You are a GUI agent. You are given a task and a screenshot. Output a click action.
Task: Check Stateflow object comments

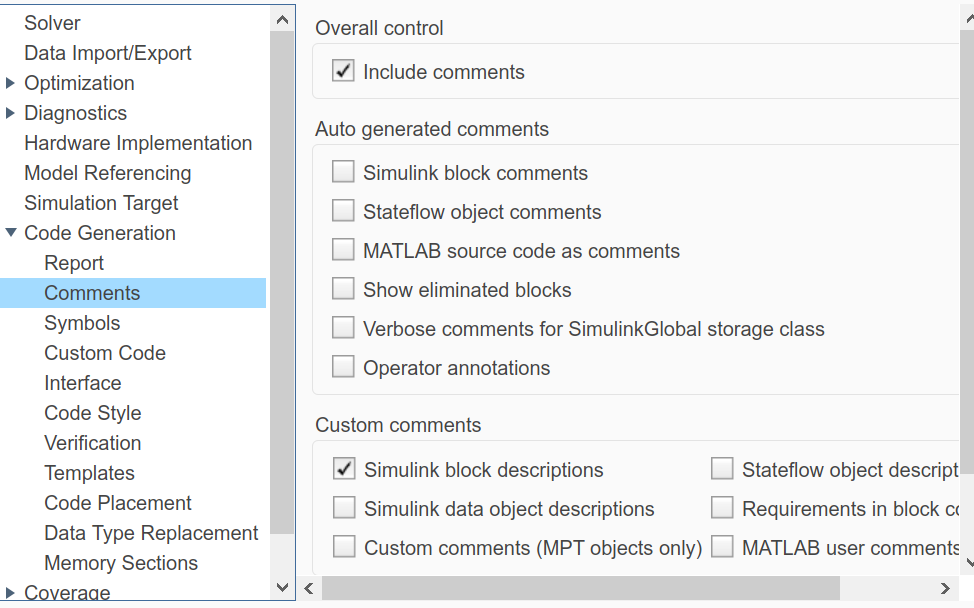pos(343,211)
